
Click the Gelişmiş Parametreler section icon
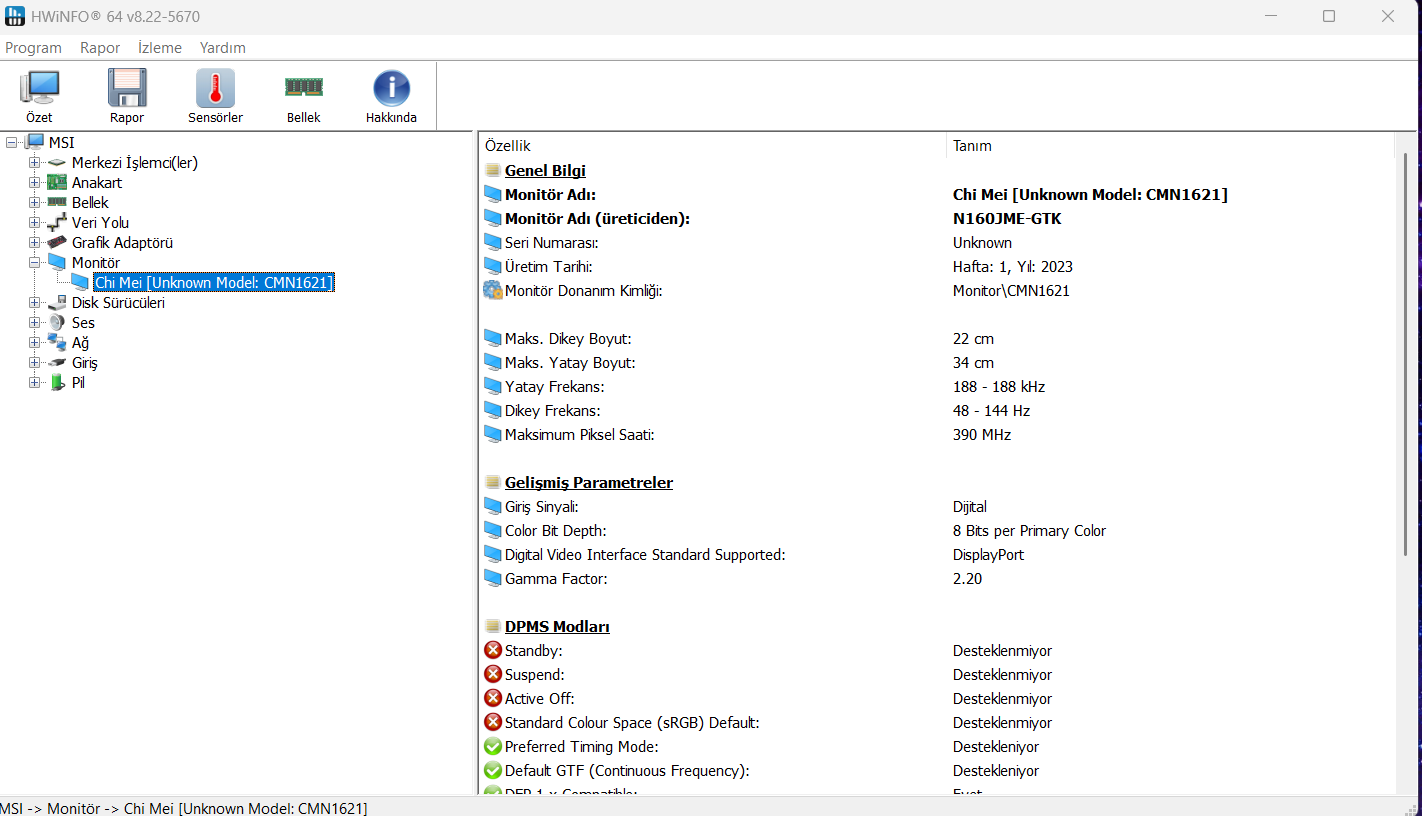(x=493, y=483)
